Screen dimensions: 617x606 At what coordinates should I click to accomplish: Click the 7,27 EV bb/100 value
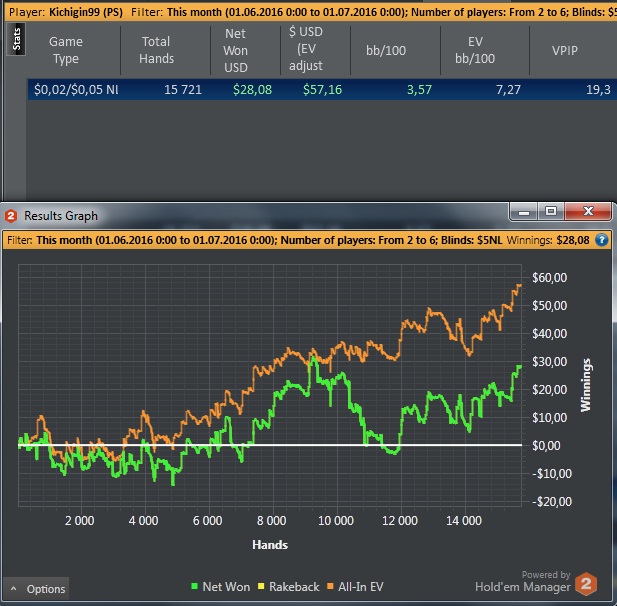coord(508,90)
